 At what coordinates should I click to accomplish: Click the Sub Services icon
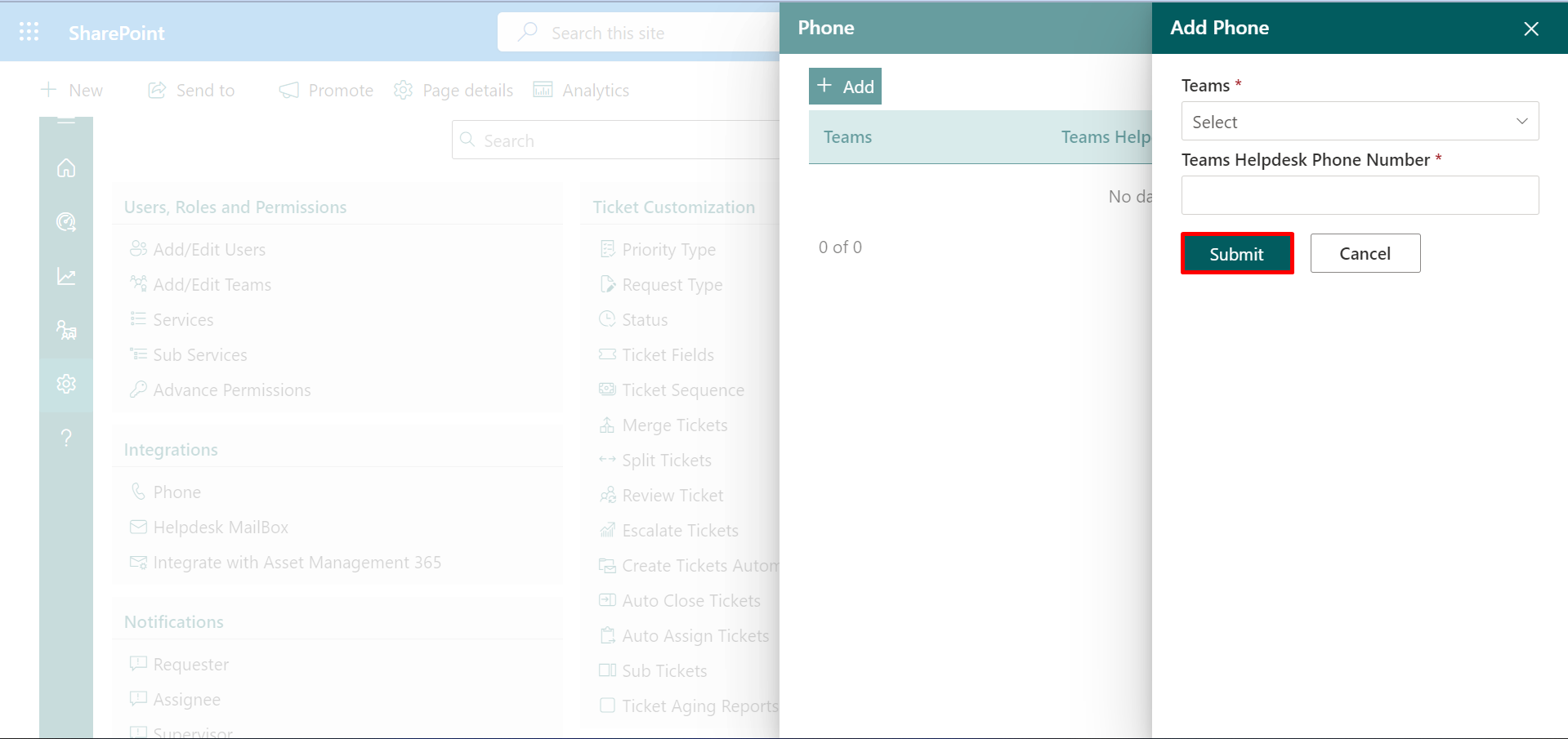tap(138, 354)
